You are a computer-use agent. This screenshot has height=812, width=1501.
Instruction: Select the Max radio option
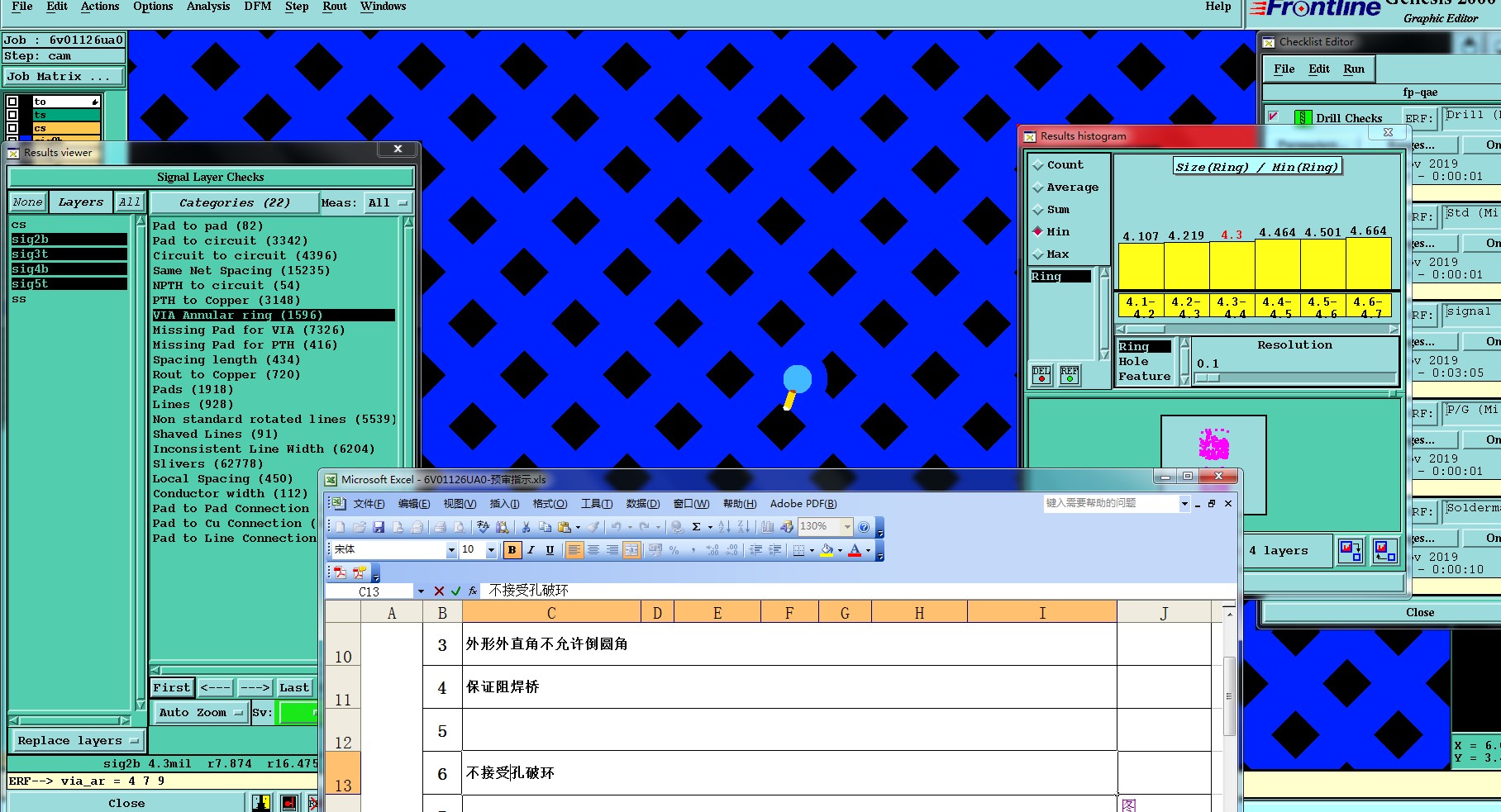coord(1051,254)
